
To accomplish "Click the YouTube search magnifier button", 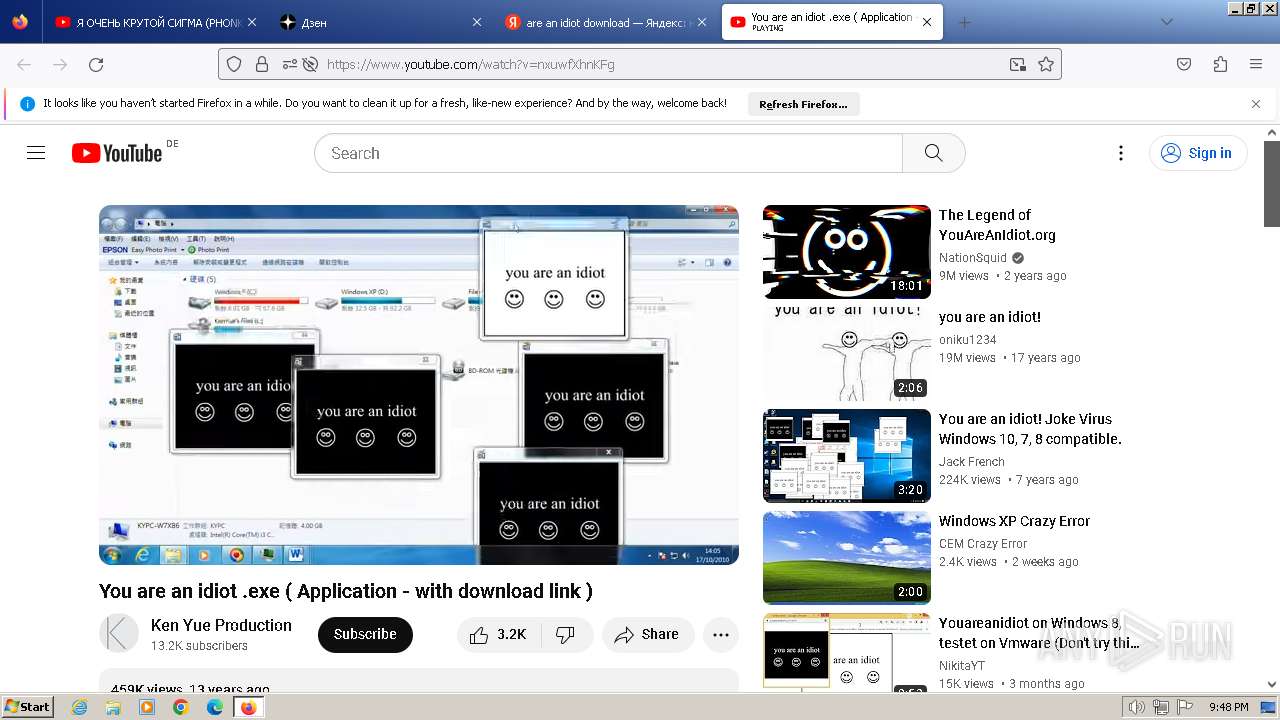I will [933, 153].
